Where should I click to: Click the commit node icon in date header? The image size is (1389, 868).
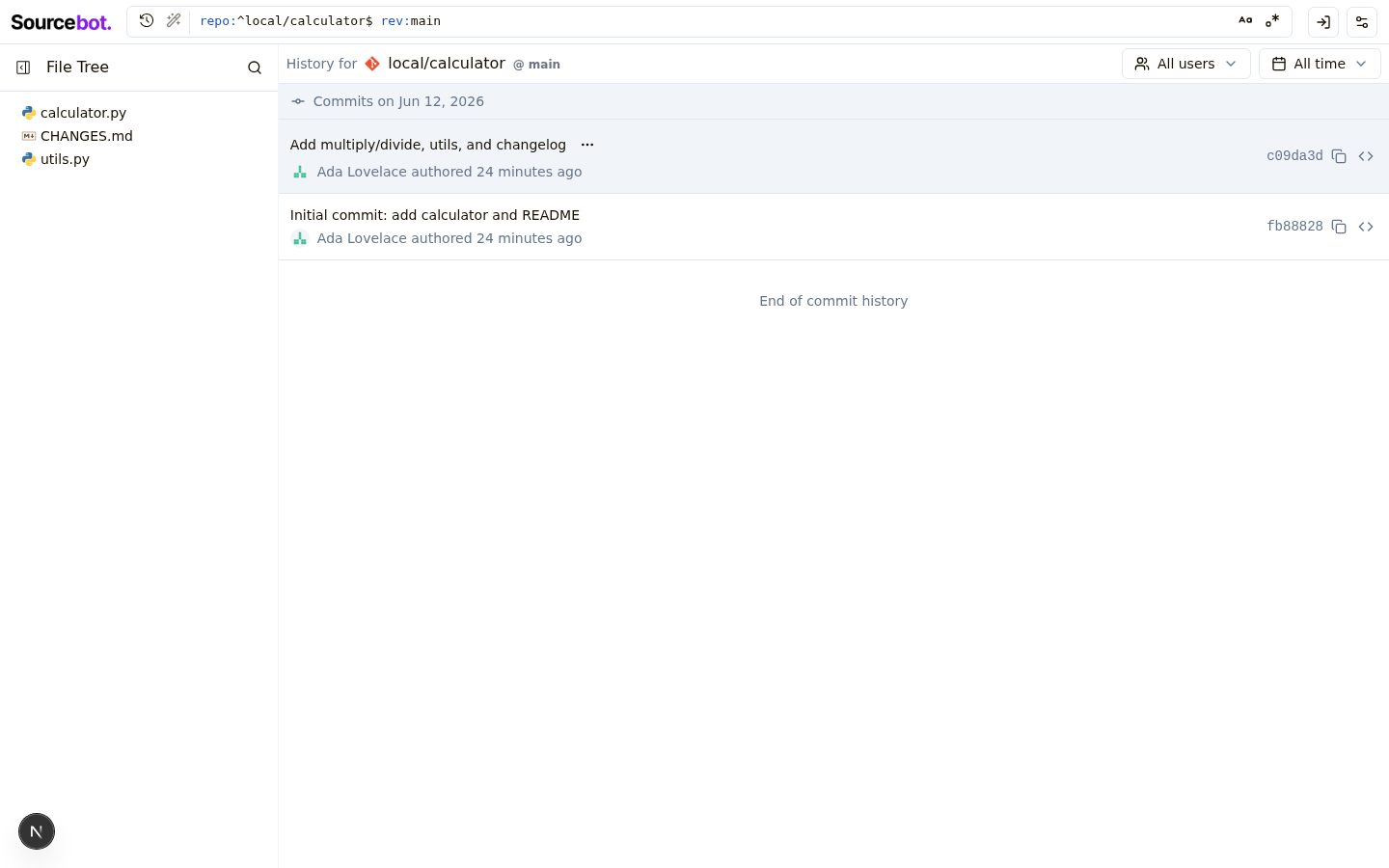(298, 101)
